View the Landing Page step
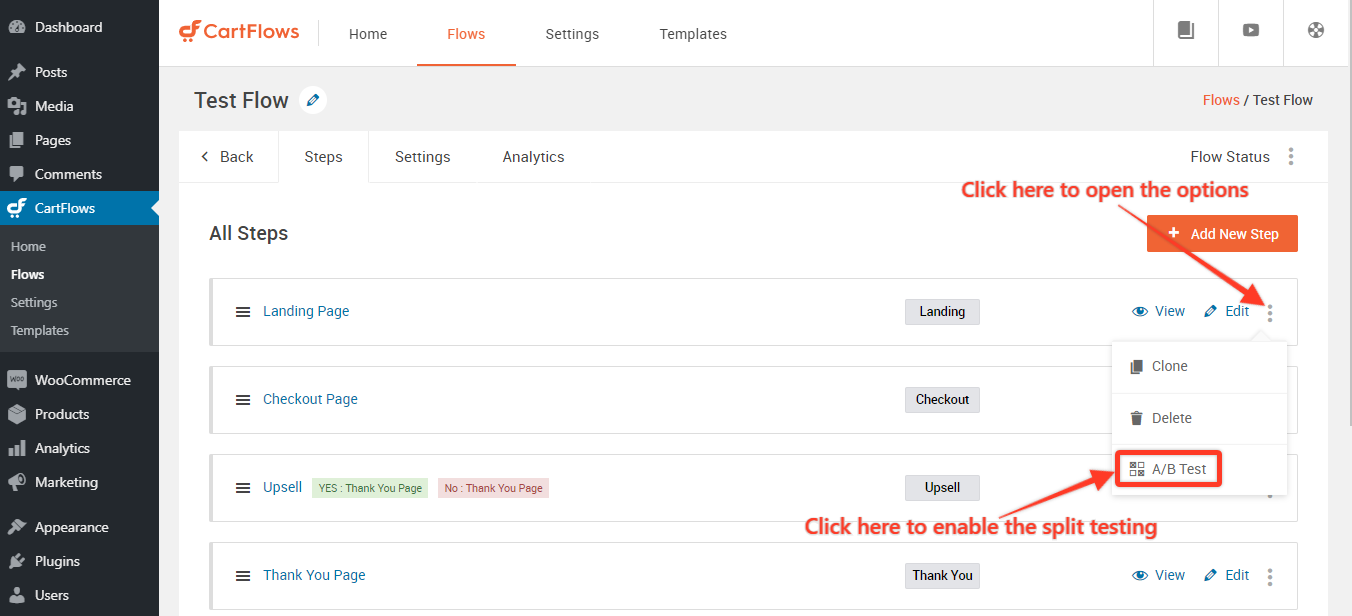 (x=1158, y=311)
